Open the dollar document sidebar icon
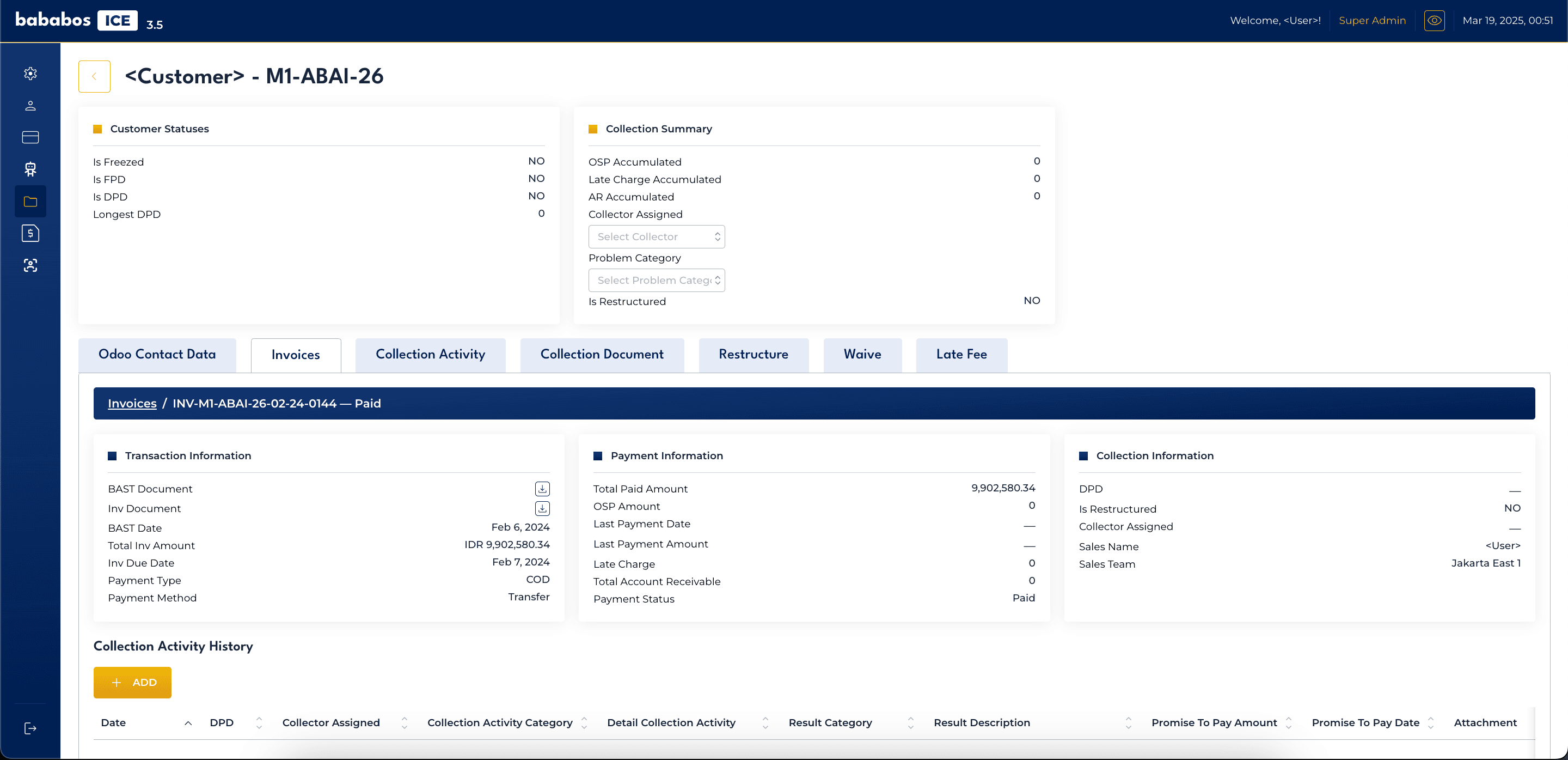1568x760 pixels. 30,233
